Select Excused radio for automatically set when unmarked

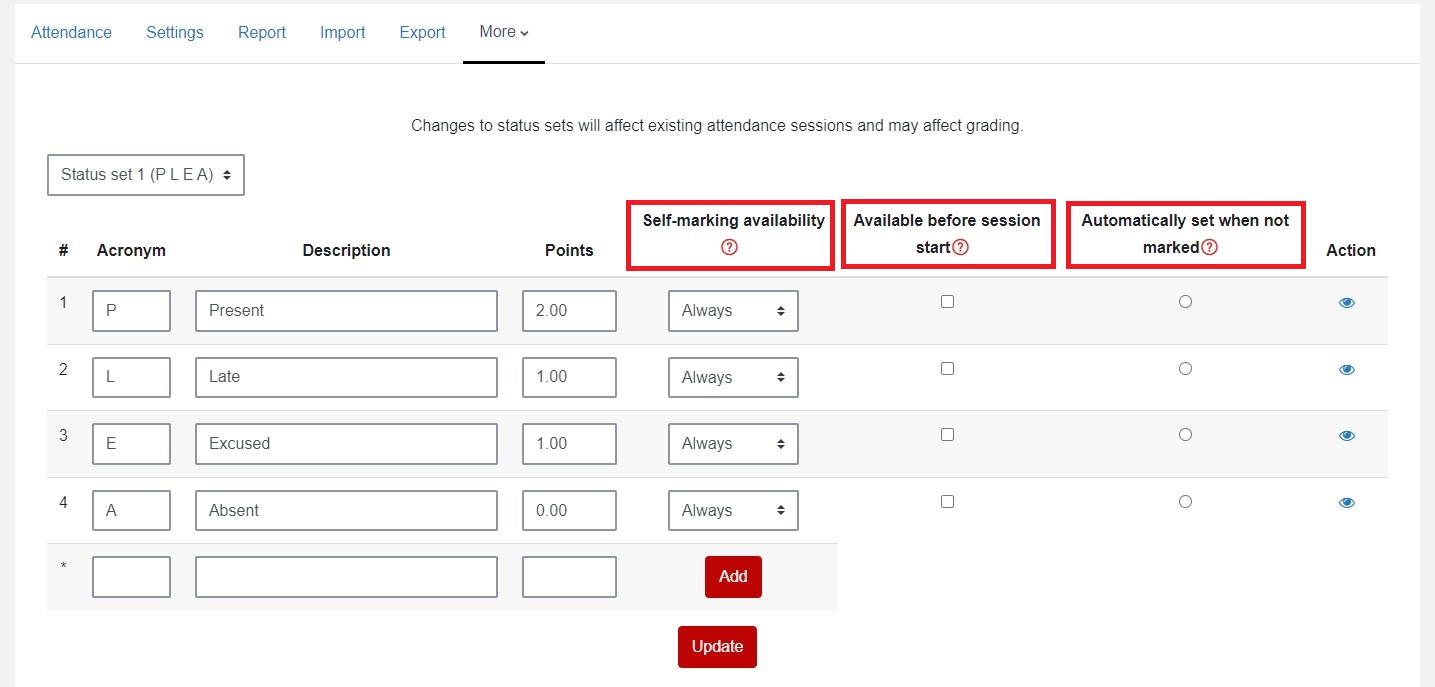1185,435
